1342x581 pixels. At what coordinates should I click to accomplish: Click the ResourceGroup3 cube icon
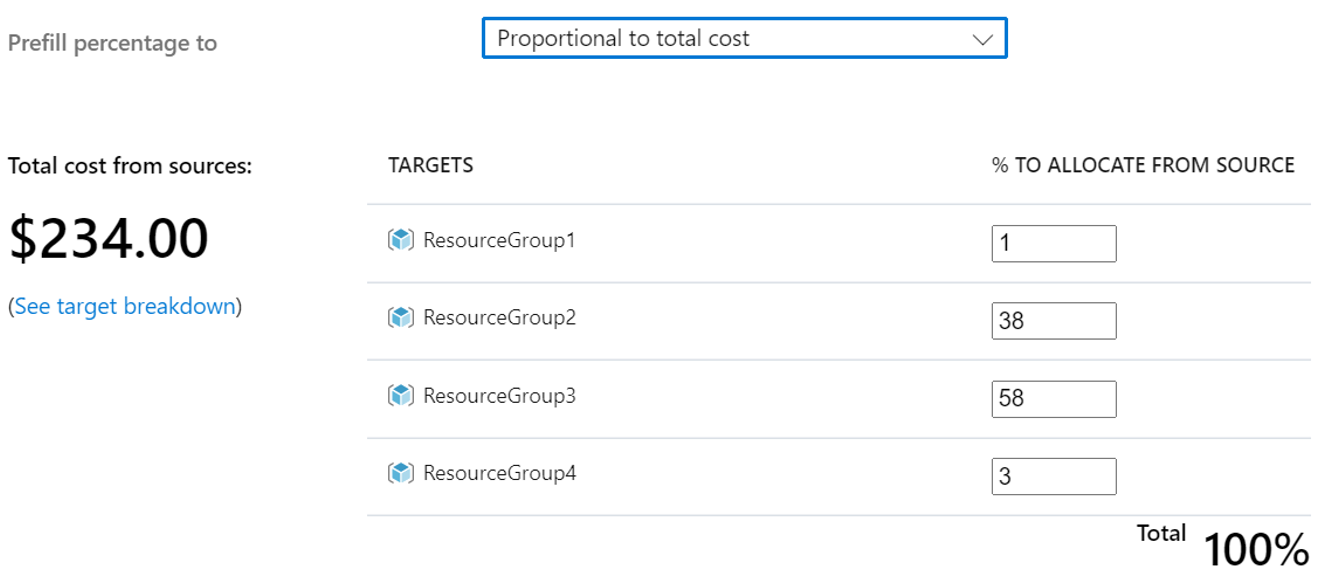(x=400, y=396)
